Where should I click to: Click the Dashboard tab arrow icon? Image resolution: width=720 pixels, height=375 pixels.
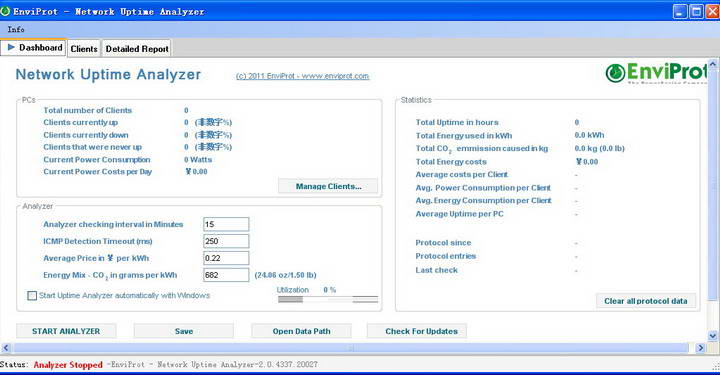(11, 47)
